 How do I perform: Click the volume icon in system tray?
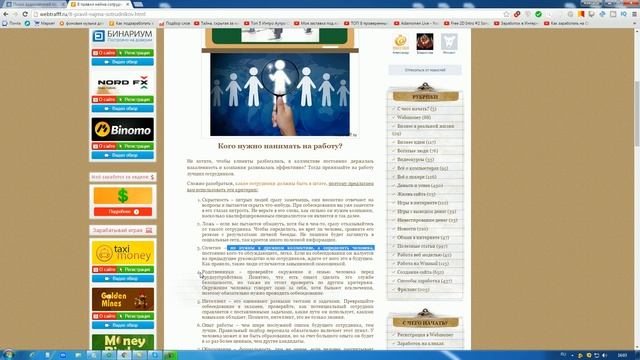point(604,355)
